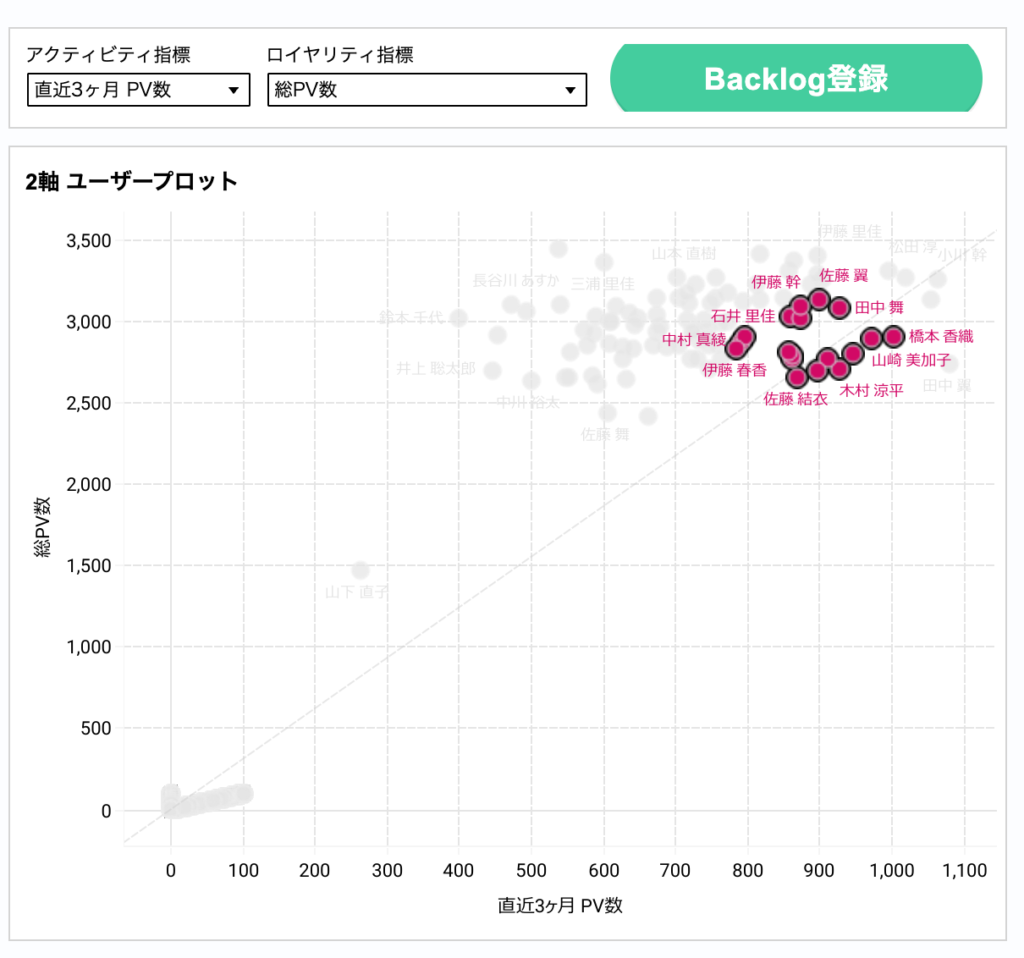This screenshot has width=1024, height=958.
Task: Click the green Backlog登録 button
Action: click(796, 79)
